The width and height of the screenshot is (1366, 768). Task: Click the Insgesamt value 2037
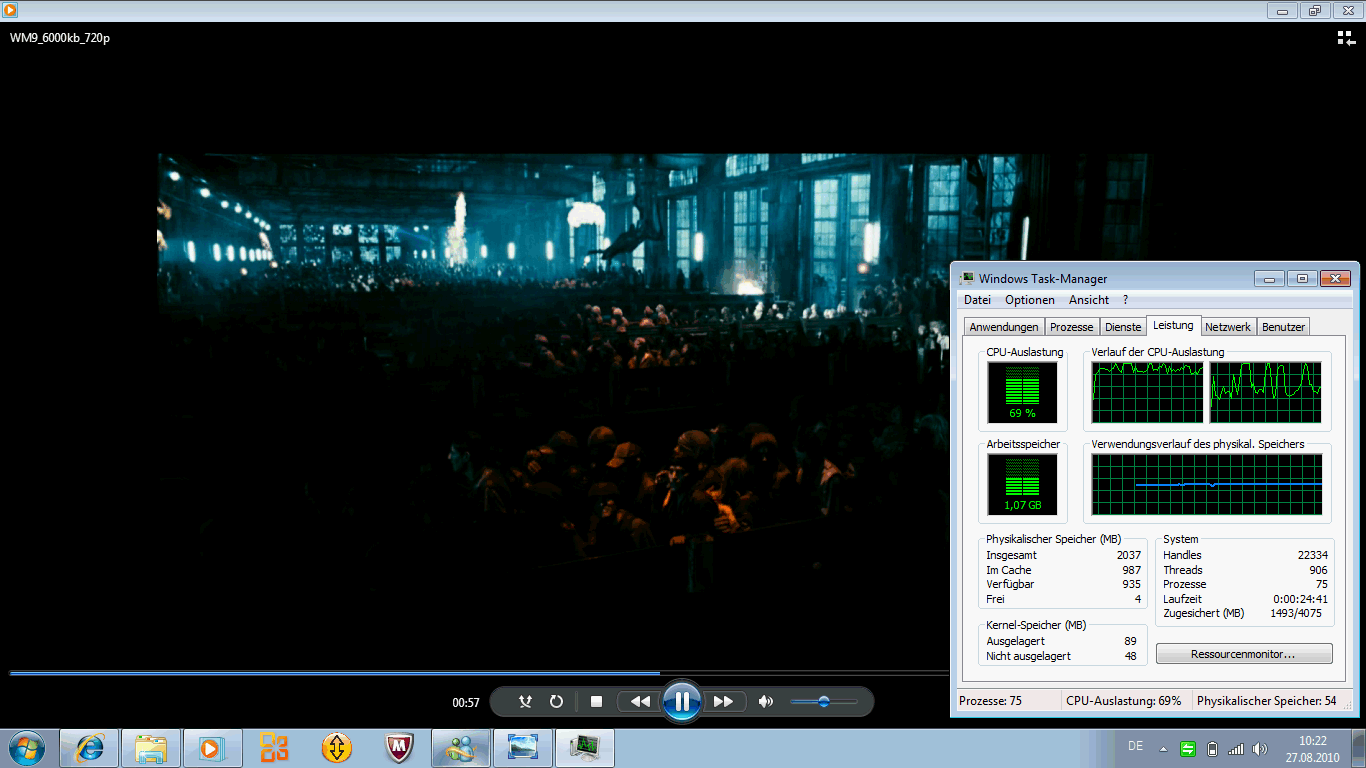pyautogui.click(x=1128, y=555)
